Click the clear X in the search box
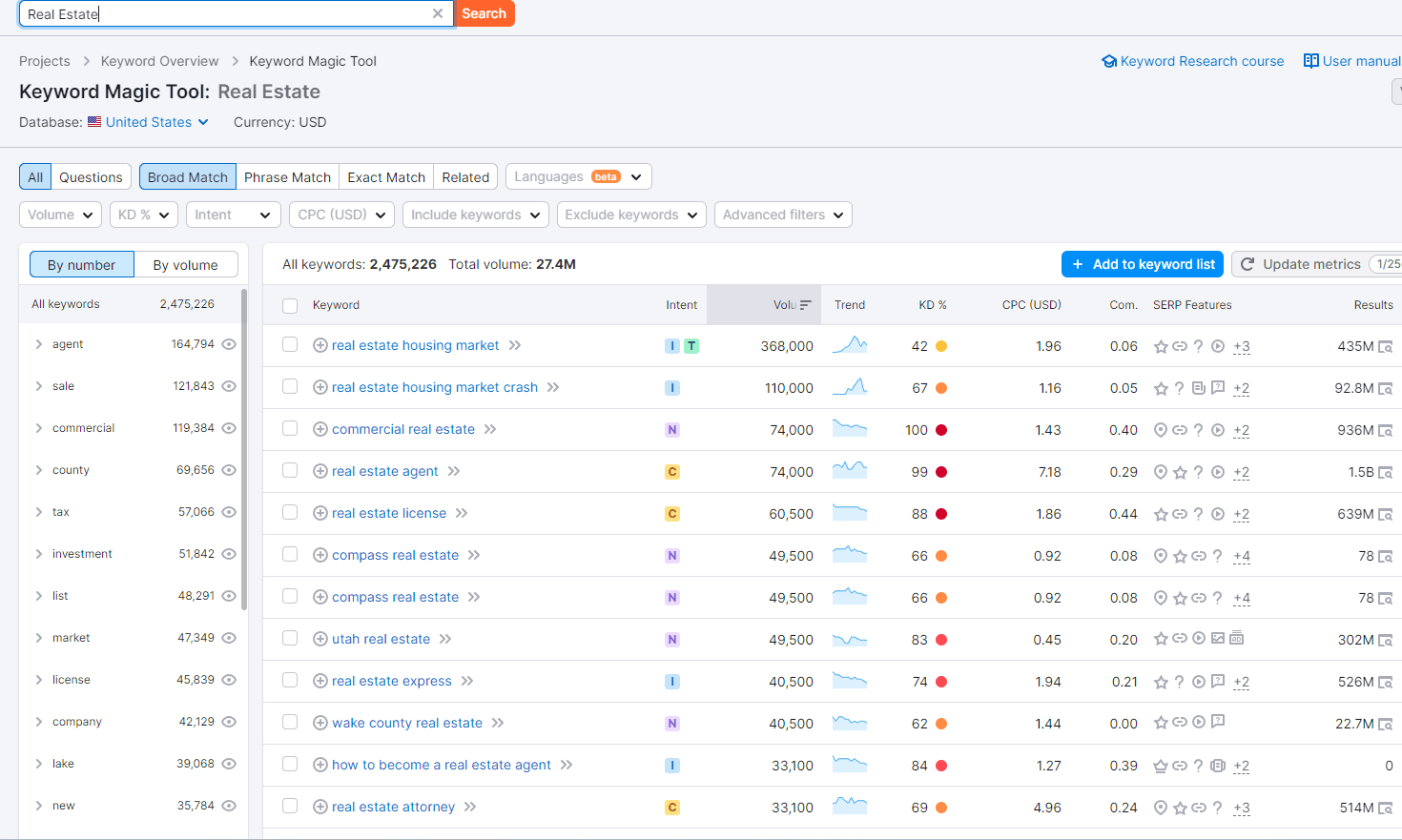 (x=438, y=13)
